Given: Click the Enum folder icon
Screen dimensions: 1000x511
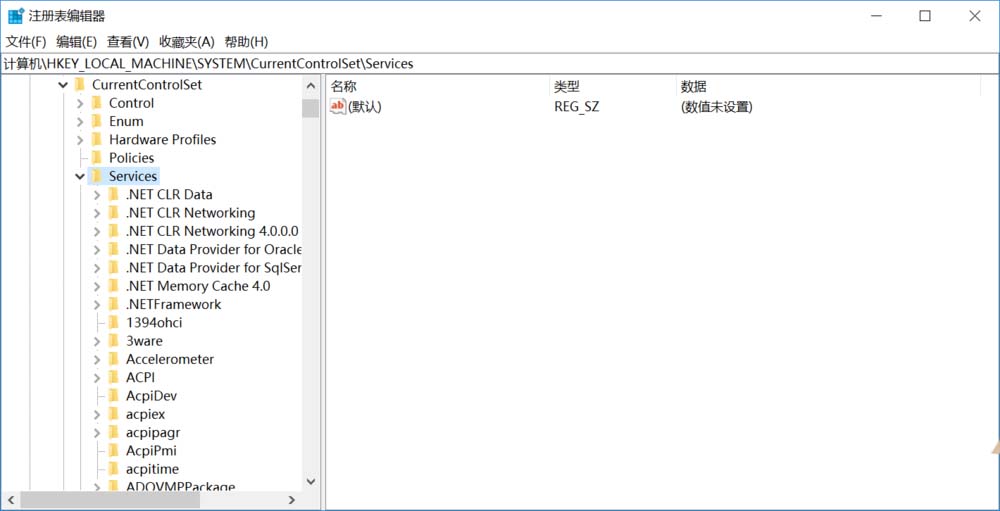Looking at the screenshot, I should tap(96, 121).
